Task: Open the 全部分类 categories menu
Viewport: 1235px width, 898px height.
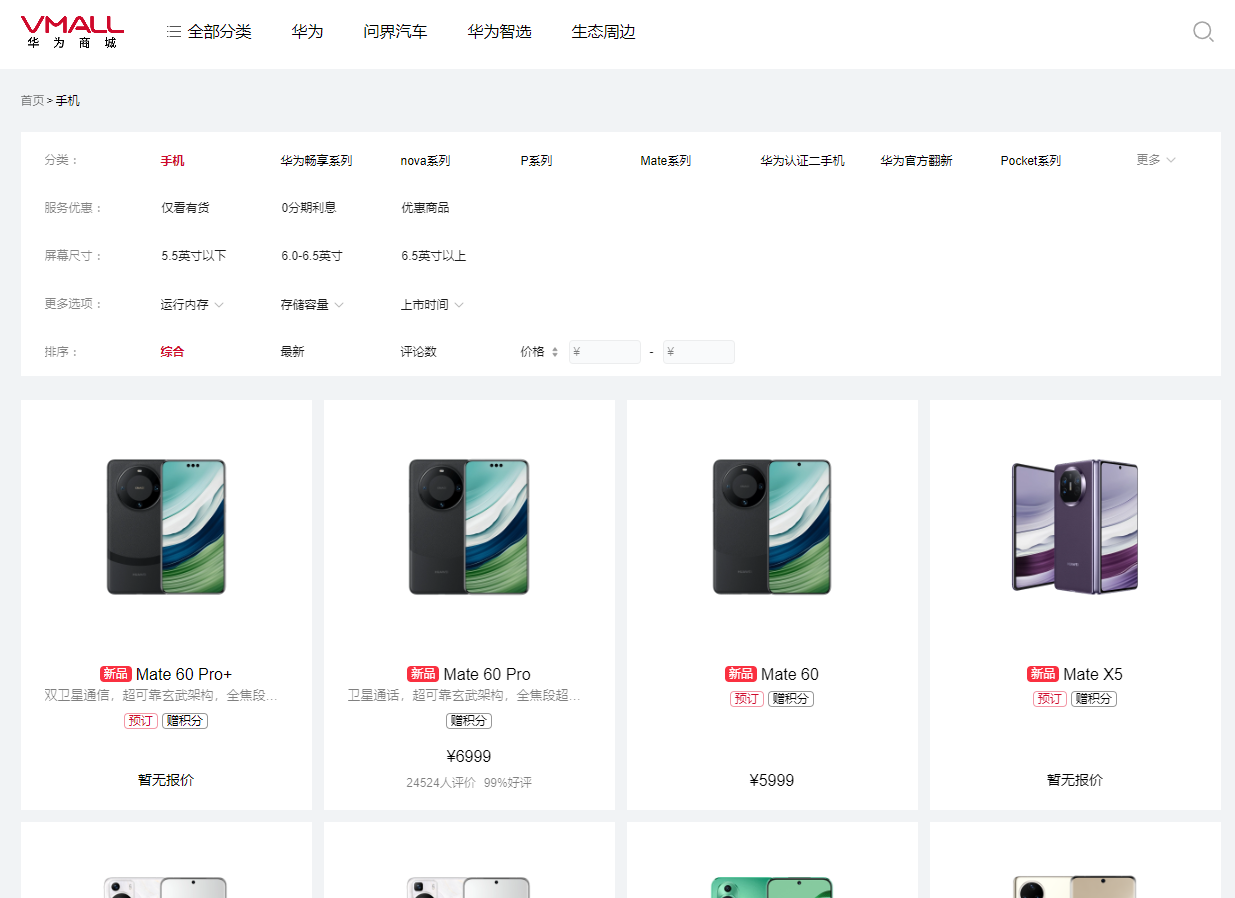Action: click(x=209, y=32)
